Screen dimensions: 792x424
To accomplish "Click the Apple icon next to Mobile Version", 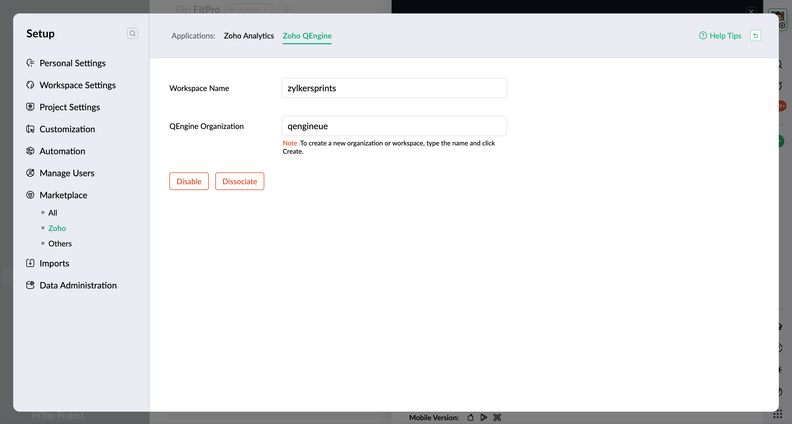I will click(470, 417).
